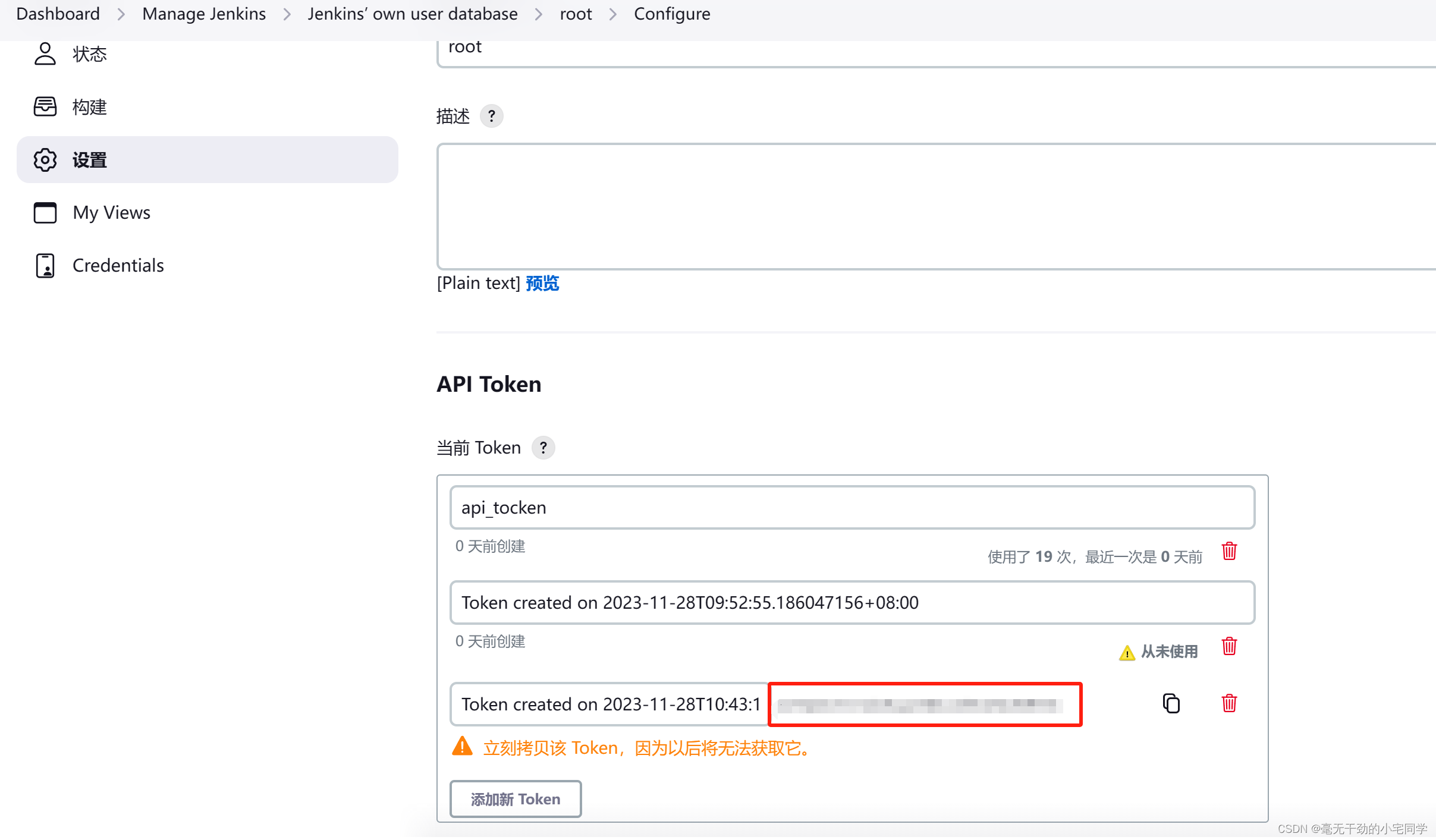Copy the newly created token to clipboard
Screen dimensions: 1436x840
[1171, 703]
